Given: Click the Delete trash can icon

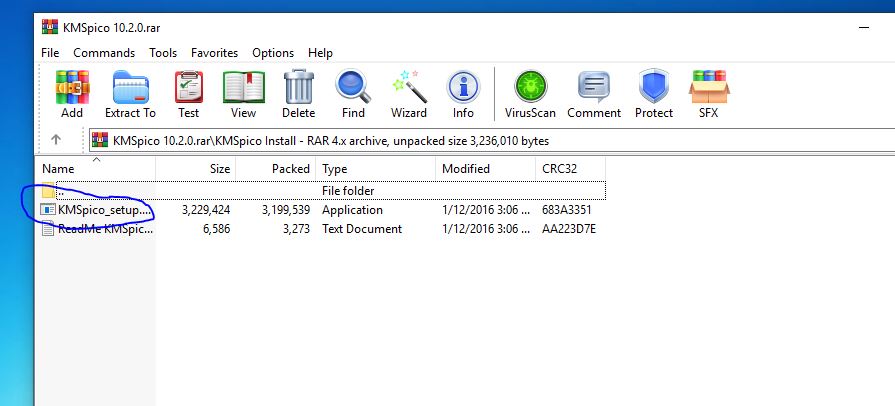Looking at the screenshot, I should (299, 87).
